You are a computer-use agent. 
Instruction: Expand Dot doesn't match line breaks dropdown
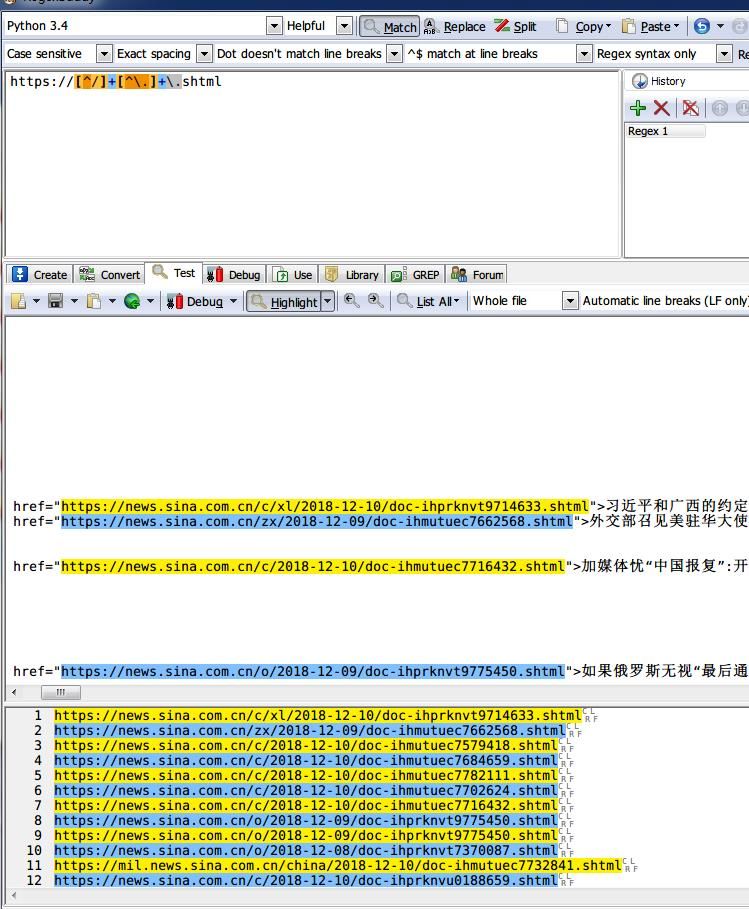click(x=394, y=54)
